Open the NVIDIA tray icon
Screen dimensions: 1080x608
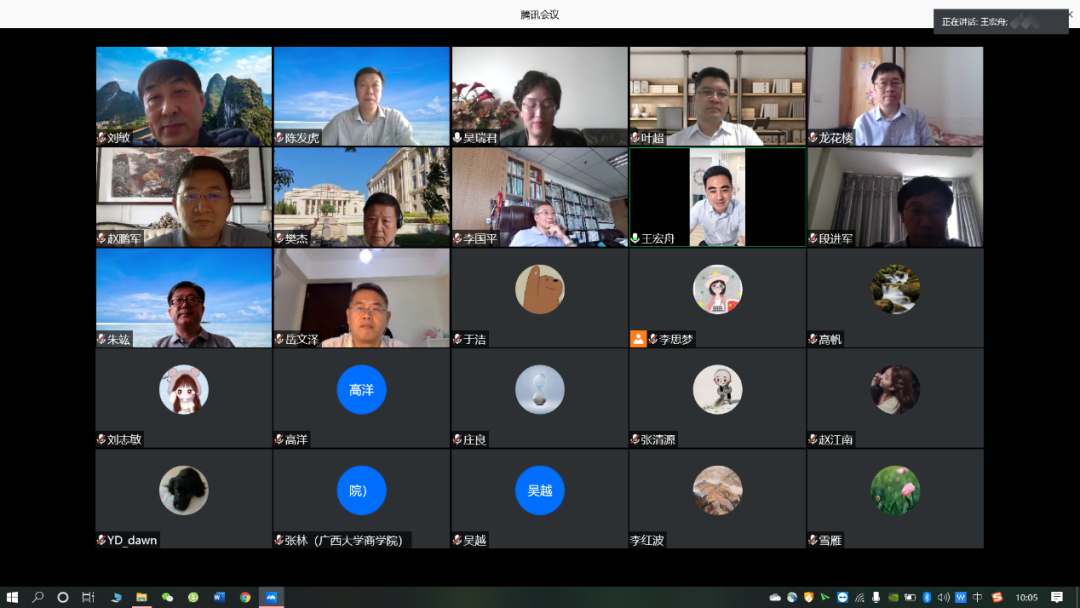[x=893, y=597]
